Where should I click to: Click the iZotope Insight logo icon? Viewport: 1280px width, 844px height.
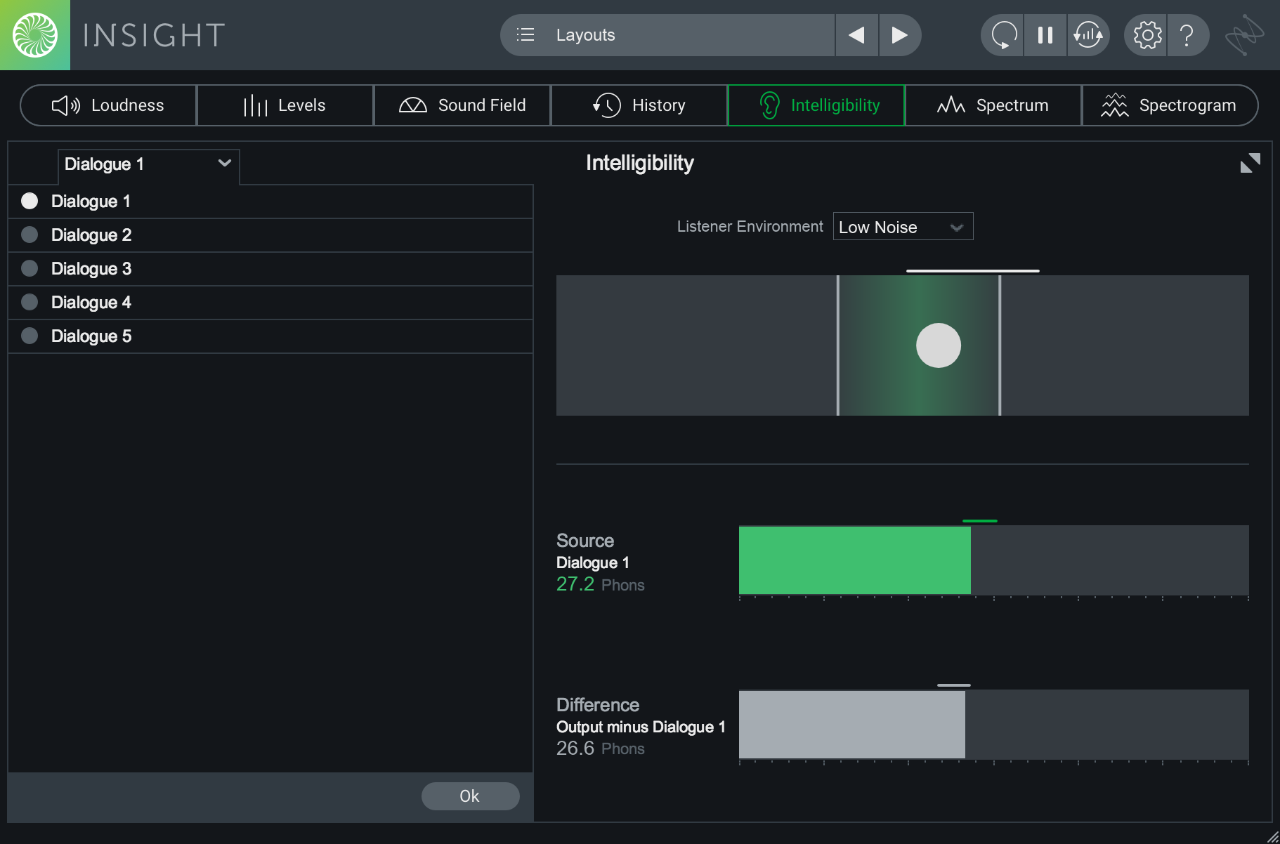[34, 35]
